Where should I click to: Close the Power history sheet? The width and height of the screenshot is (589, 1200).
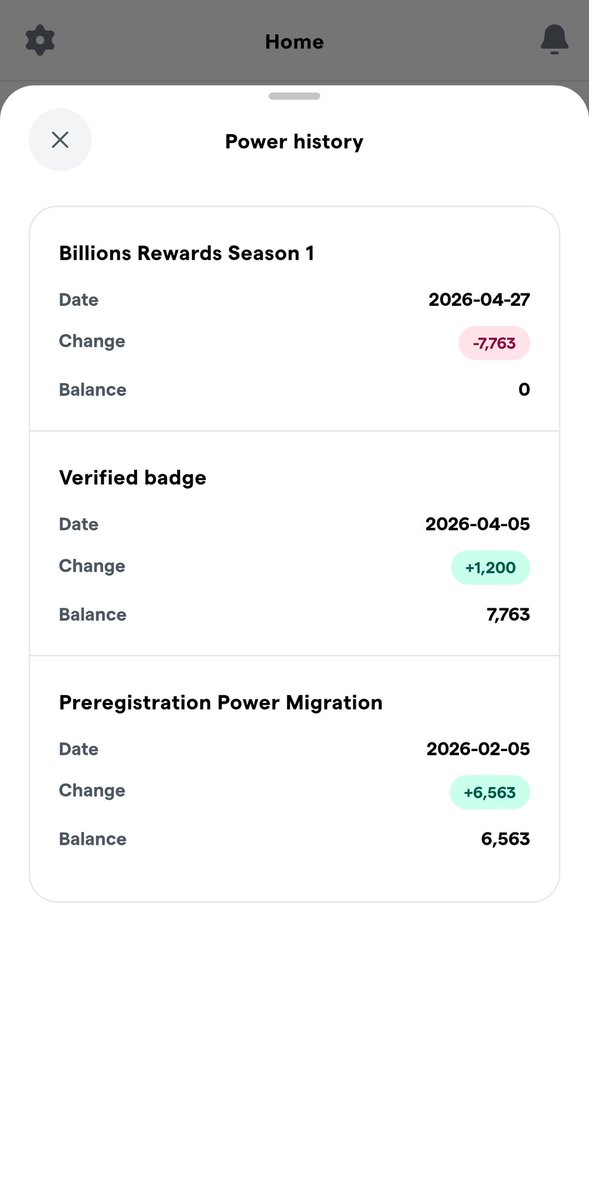pyautogui.click(x=60, y=140)
